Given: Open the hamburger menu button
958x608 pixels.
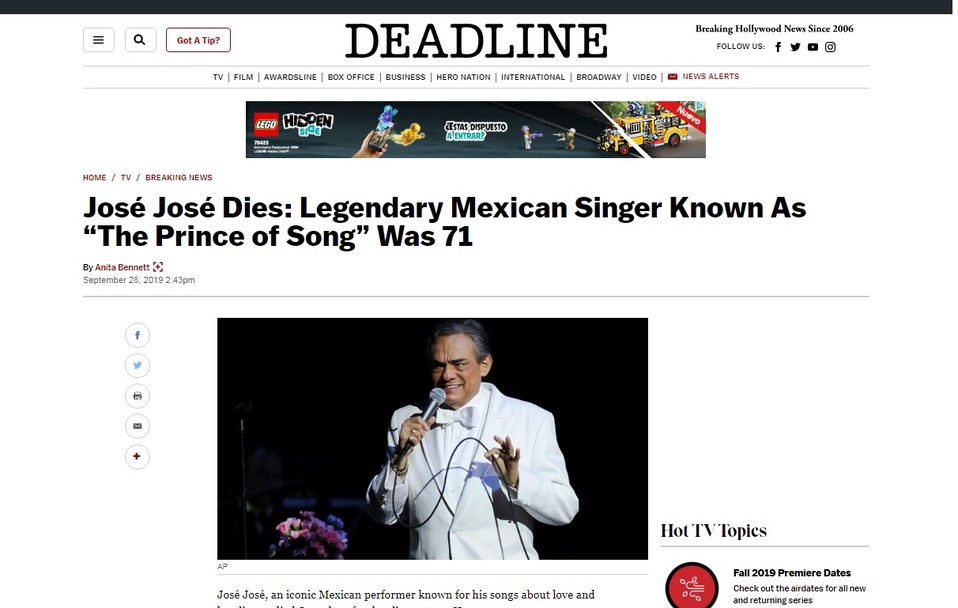Looking at the screenshot, I should pyautogui.click(x=98, y=40).
